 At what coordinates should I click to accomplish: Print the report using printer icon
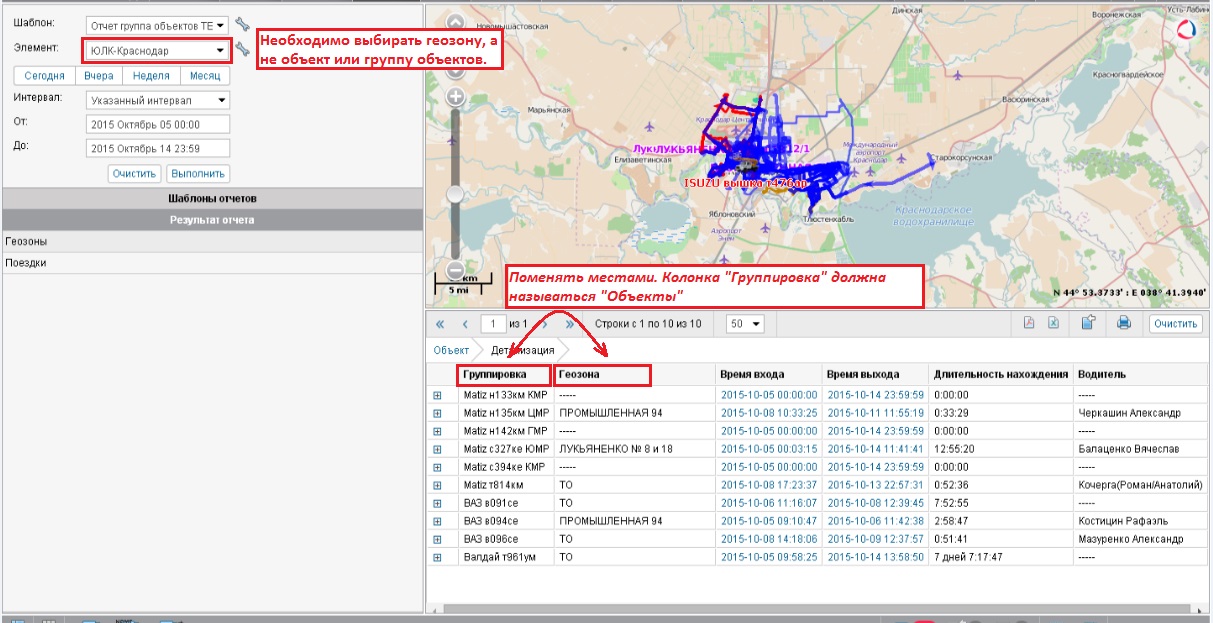coord(1123,323)
